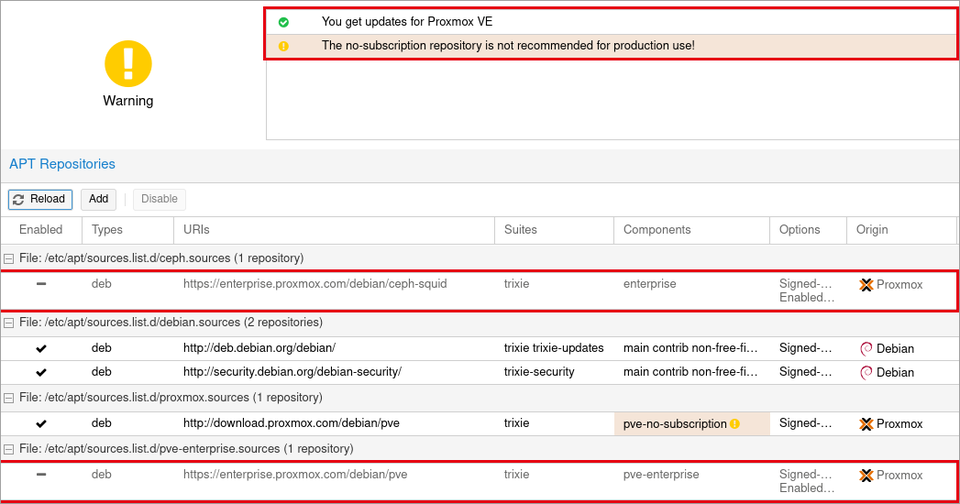Click the Proxmox logo in pve-enterprise row
Image resolution: width=960 pixels, height=504 pixels.
pos(866,475)
